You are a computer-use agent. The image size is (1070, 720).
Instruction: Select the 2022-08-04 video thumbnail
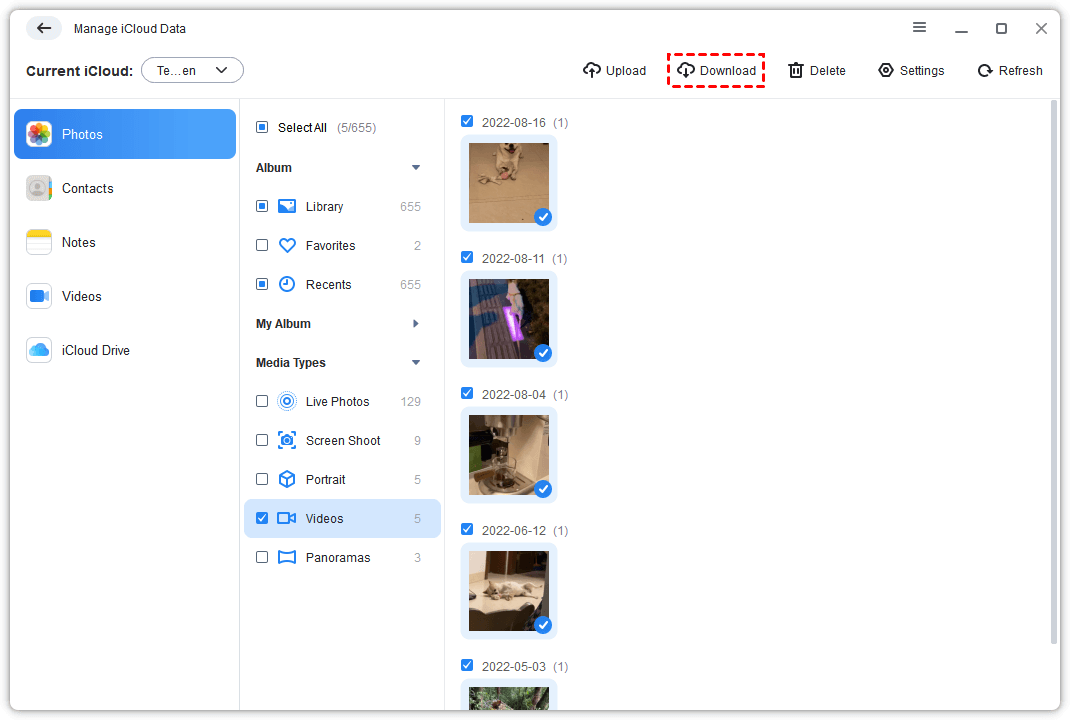pos(509,455)
